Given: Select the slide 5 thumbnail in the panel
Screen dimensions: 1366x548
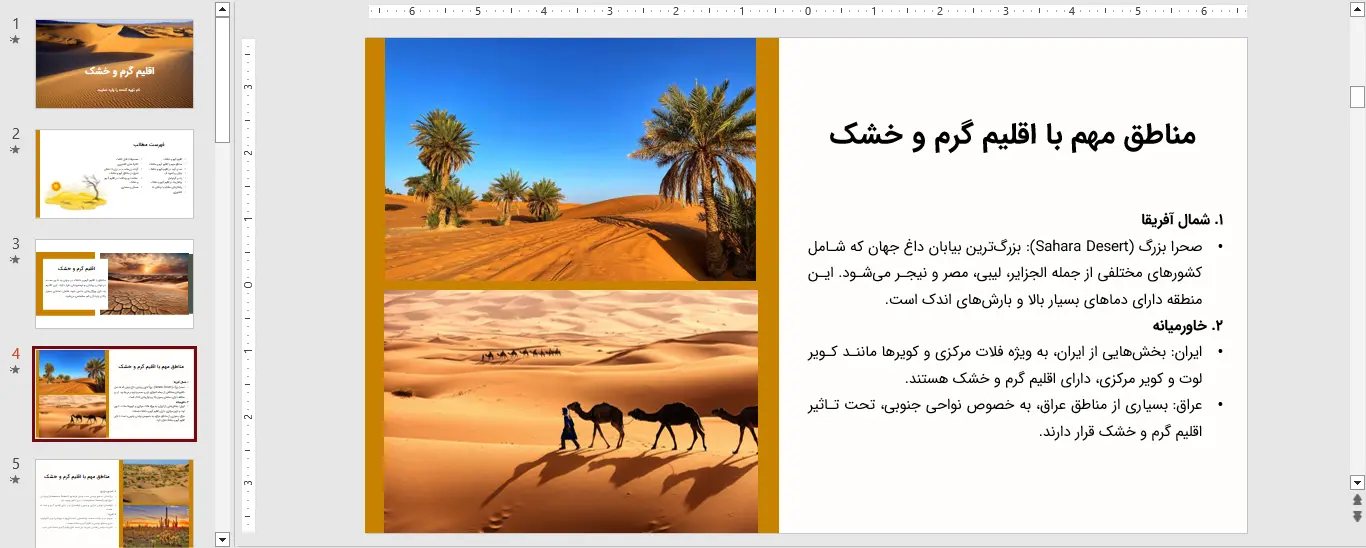Looking at the screenshot, I should tap(114, 503).
